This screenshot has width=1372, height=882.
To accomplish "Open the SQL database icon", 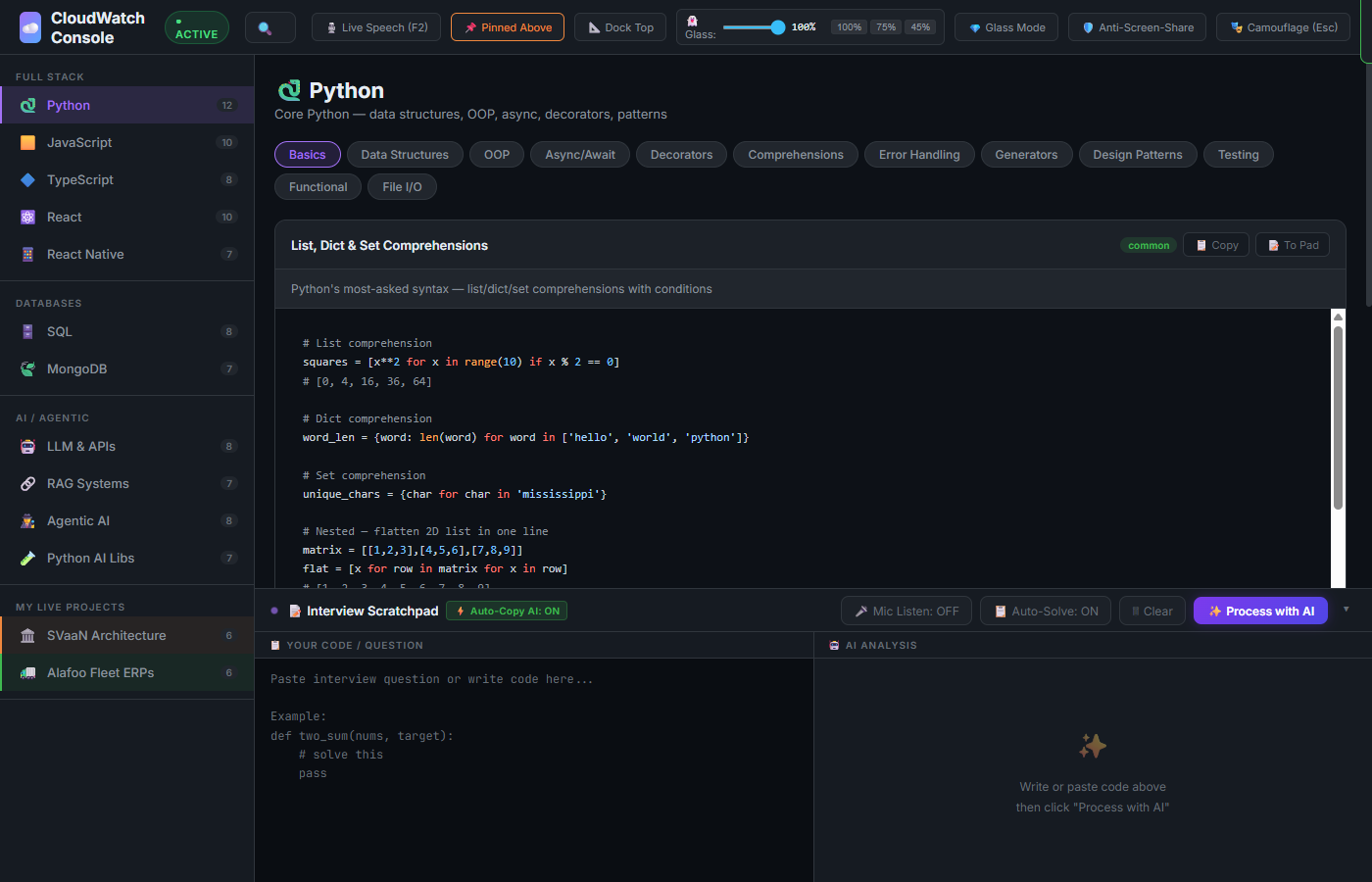I will [x=28, y=332].
